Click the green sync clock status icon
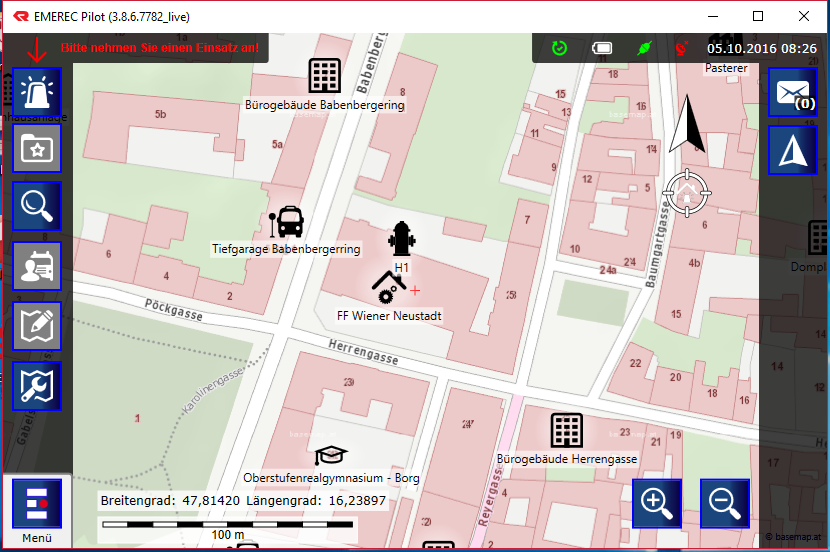Viewport: 830px width, 552px height. [x=560, y=47]
